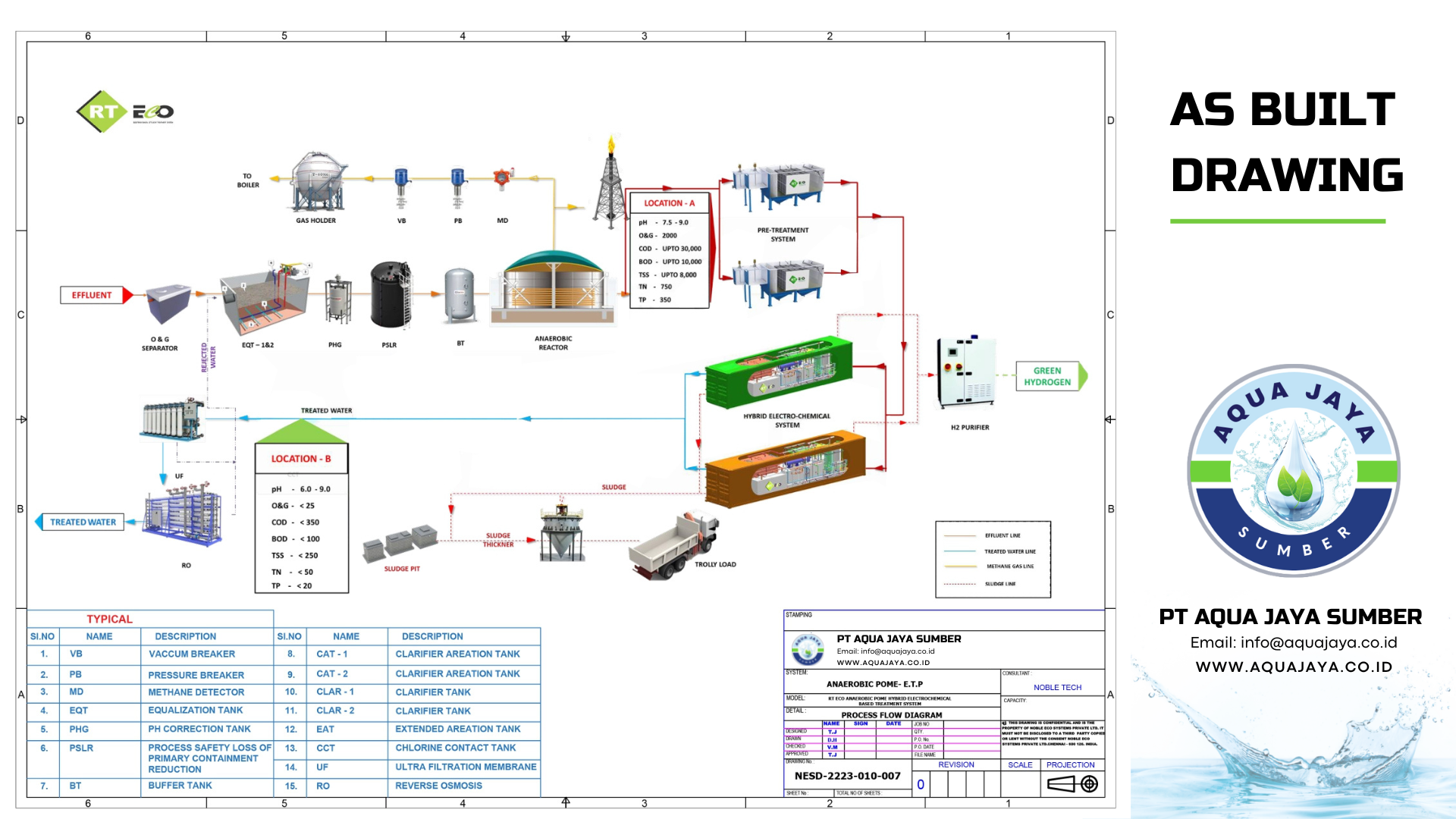
Task: Select the H2 Purifier cabinet icon
Action: pyautogui.click(x=965, y=372)
